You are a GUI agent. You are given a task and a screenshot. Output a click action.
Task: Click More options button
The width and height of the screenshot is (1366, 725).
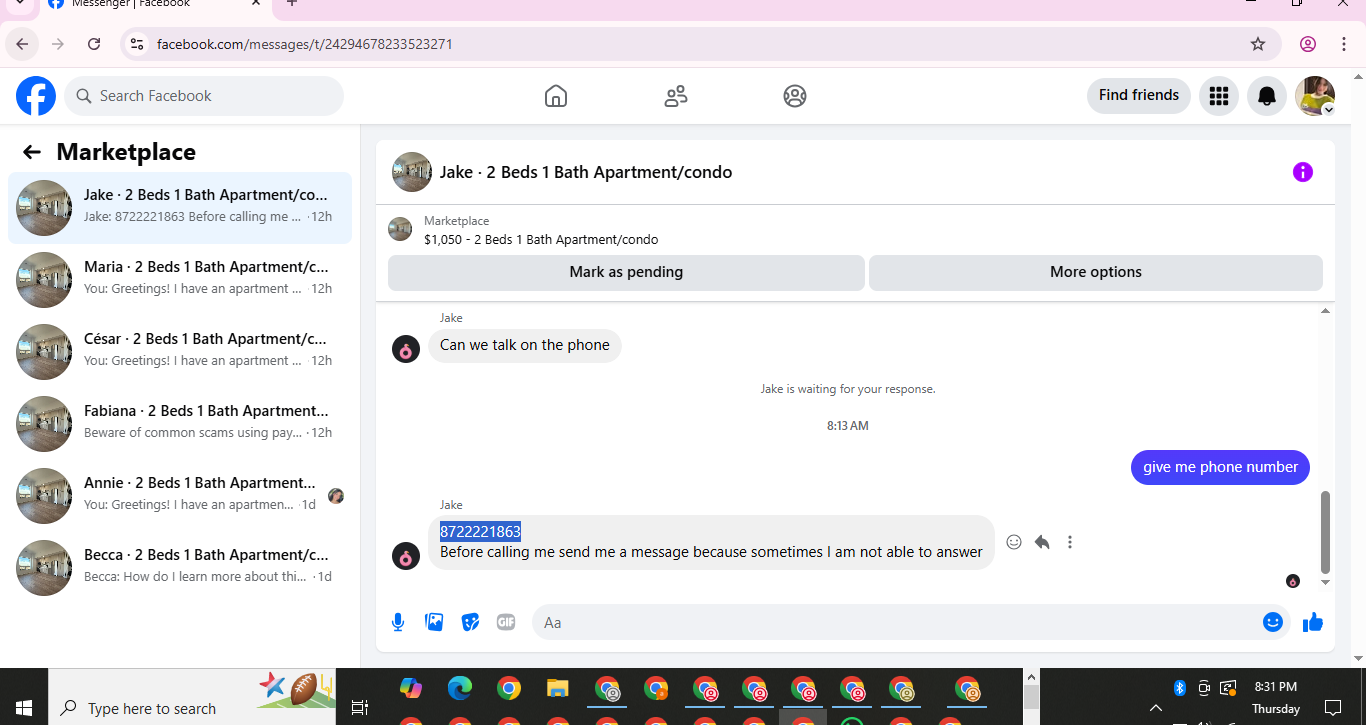point(1096,272)
